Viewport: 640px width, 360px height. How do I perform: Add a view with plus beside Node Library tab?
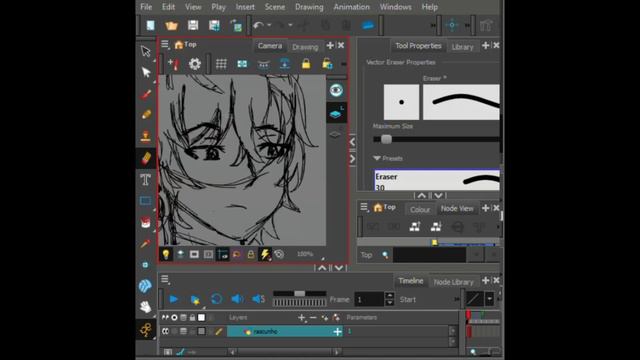click(486, 280)
